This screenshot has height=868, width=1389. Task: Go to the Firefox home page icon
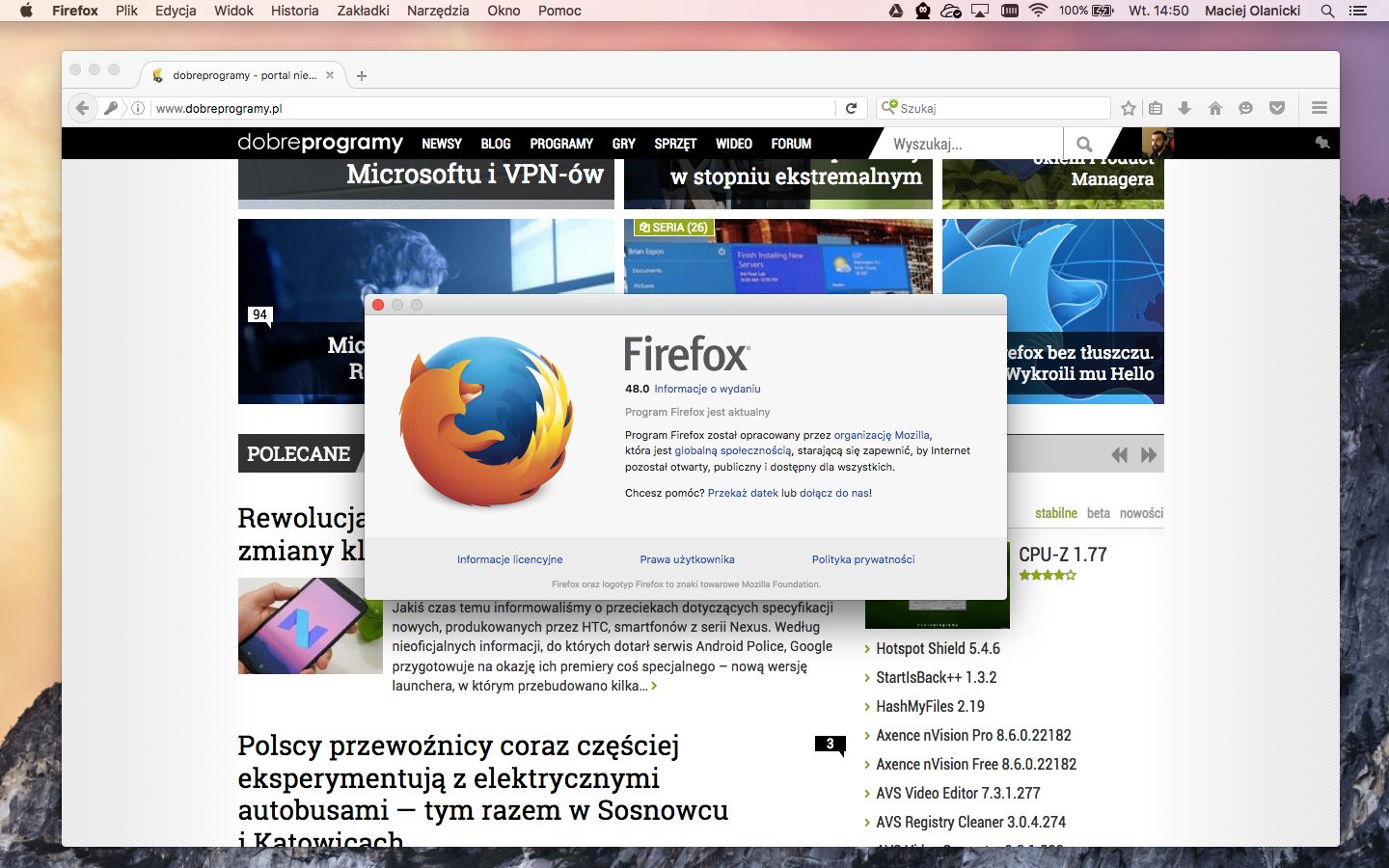(1215, 108)
